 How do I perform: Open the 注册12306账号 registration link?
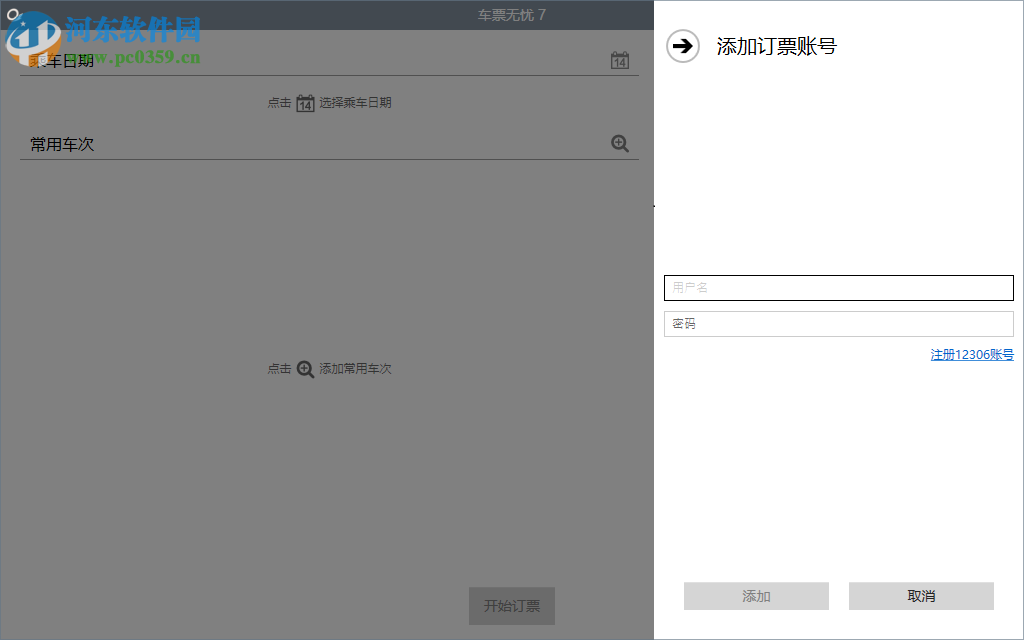click(971, 354)
